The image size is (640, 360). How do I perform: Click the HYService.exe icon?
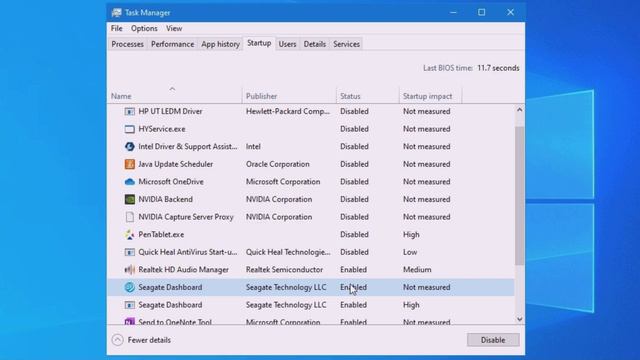(129, 129)
